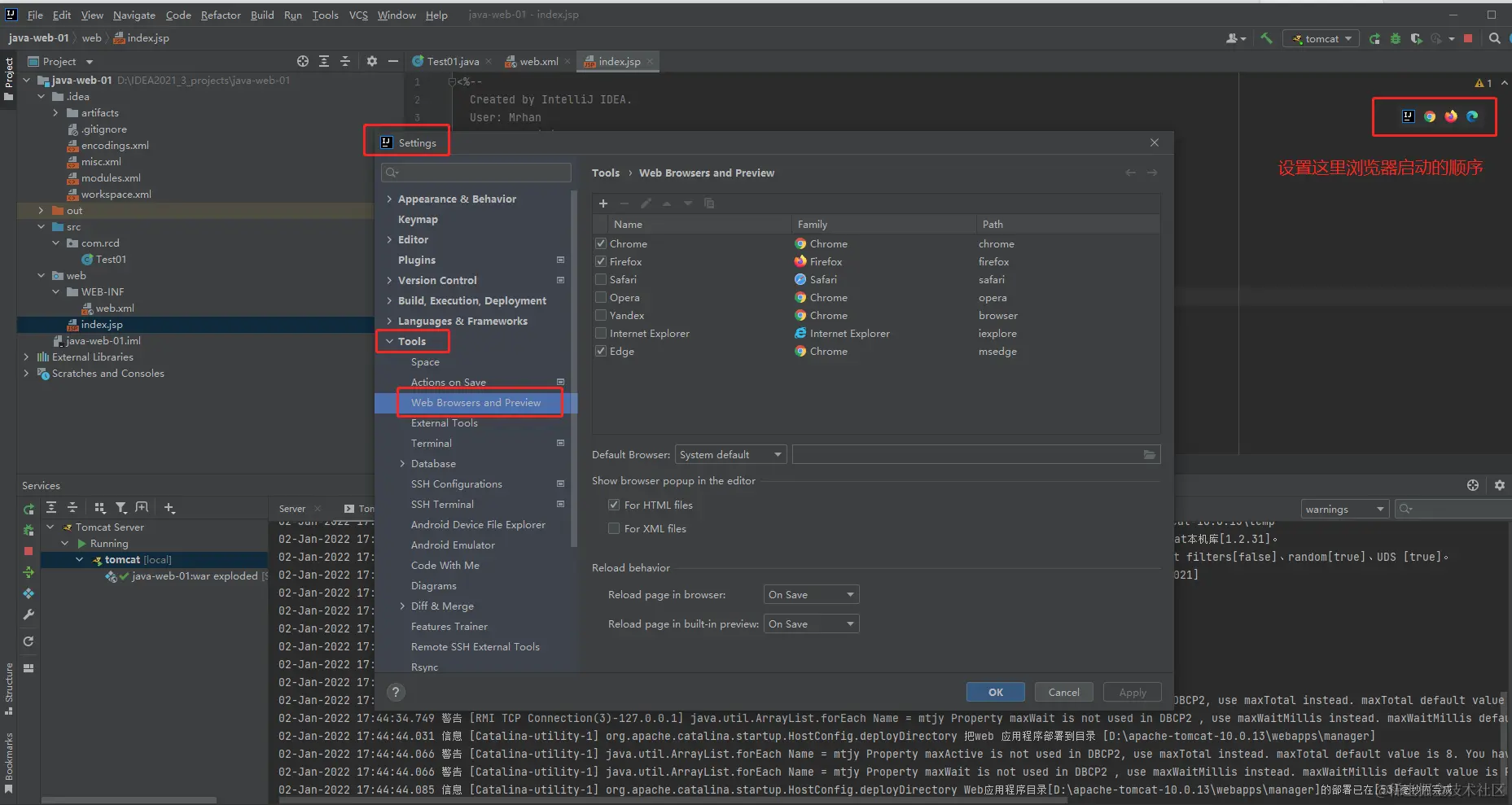Expand all nodes in Project panel
The image size is (1512, 805).
pyautogui.click(x=324, y=61)
